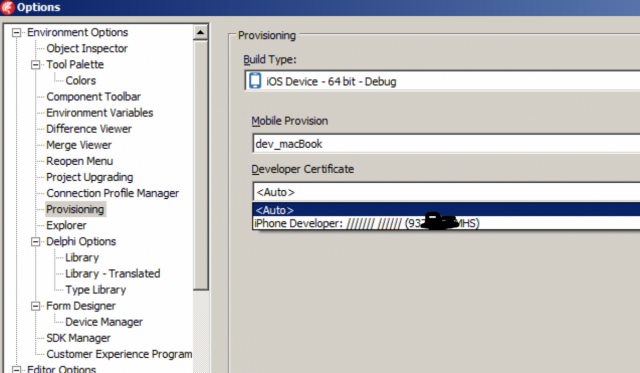
Task: Select Tool Palette in the tree
Action: (75, 64)
